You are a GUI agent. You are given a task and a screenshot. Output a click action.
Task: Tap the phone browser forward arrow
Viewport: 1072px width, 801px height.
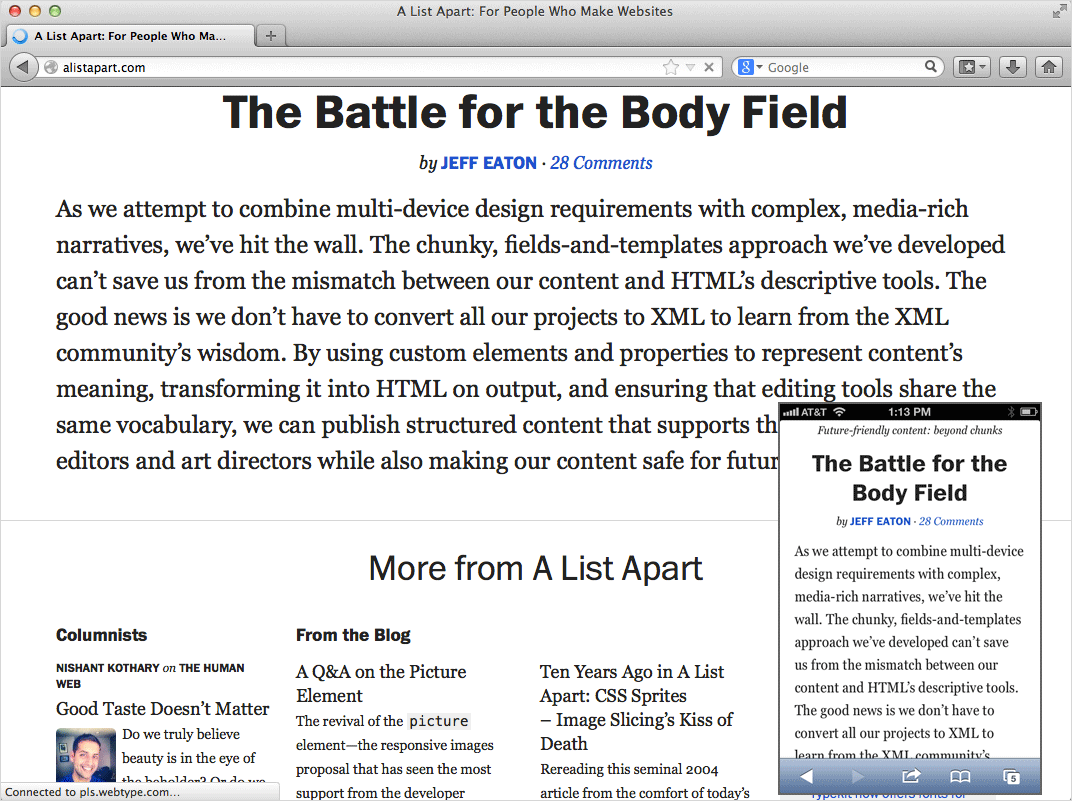click(x=857, y=776)
